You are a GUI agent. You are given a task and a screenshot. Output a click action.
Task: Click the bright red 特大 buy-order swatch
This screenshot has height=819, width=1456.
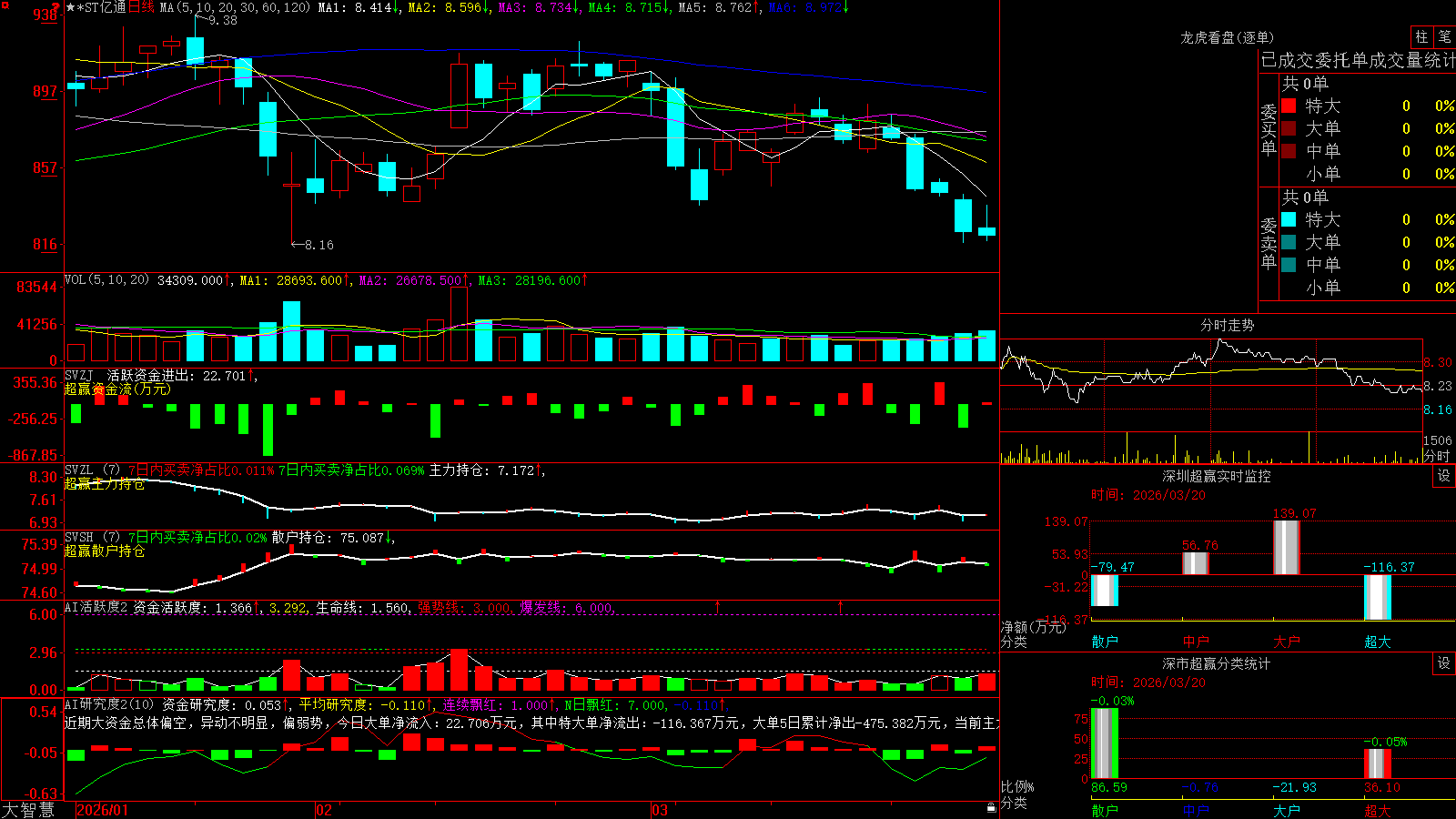pos(1289,106)
